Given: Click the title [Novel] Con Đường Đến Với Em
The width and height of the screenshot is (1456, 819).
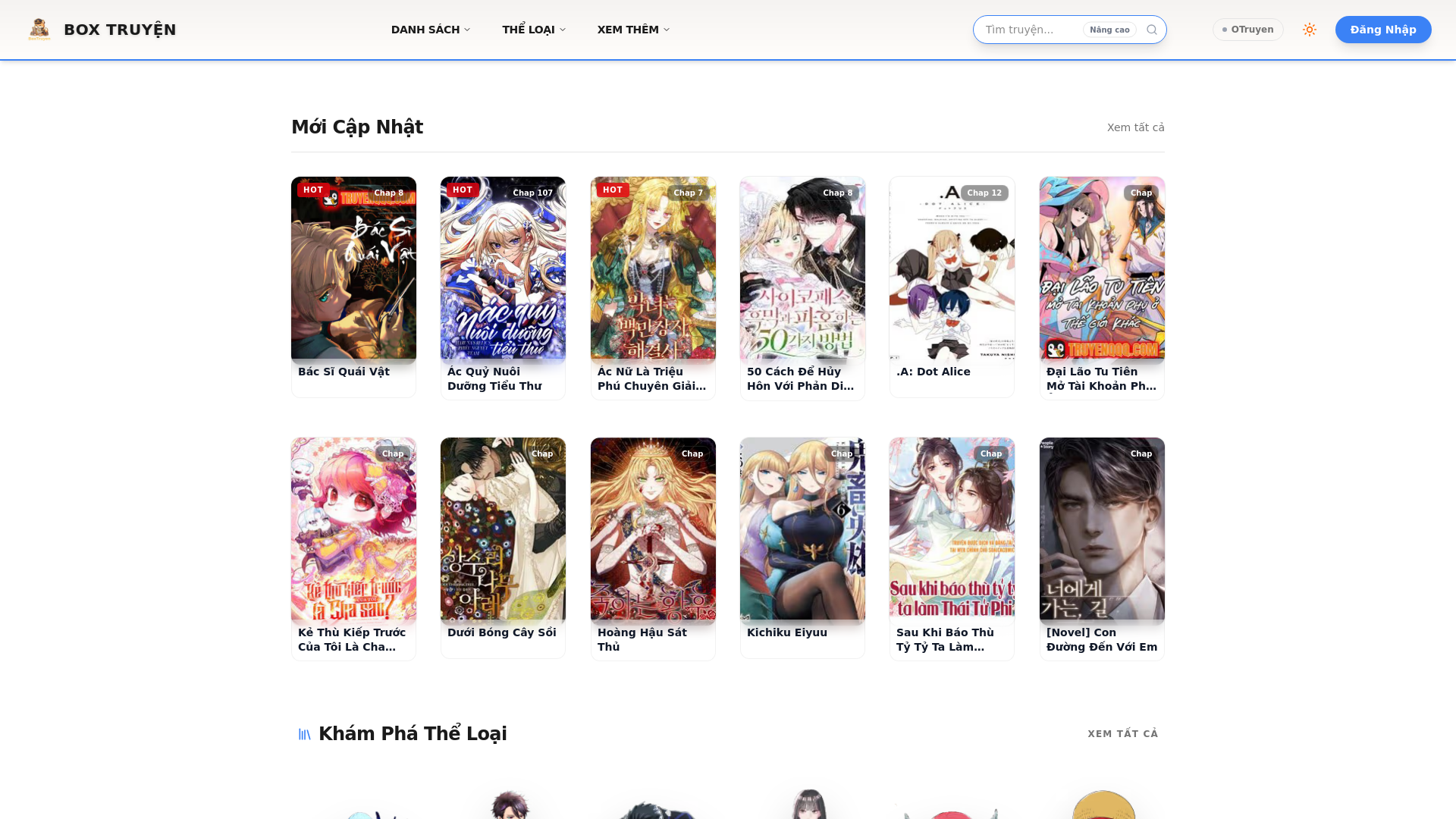Looking at the screenshot, I should point(1102,639).
